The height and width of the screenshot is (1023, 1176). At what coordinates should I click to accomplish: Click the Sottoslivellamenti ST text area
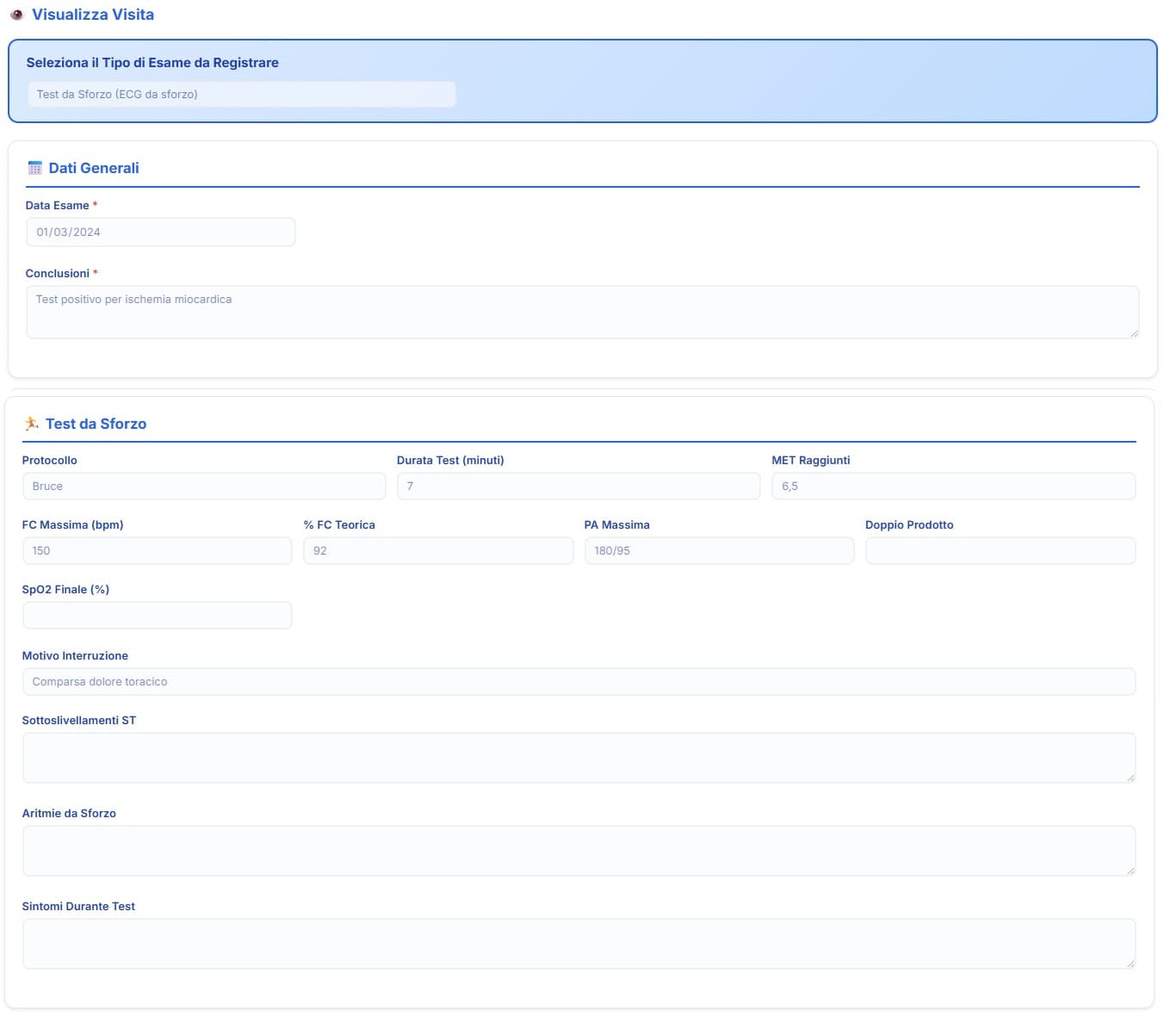pyautogui.click(x=578, y=758)
